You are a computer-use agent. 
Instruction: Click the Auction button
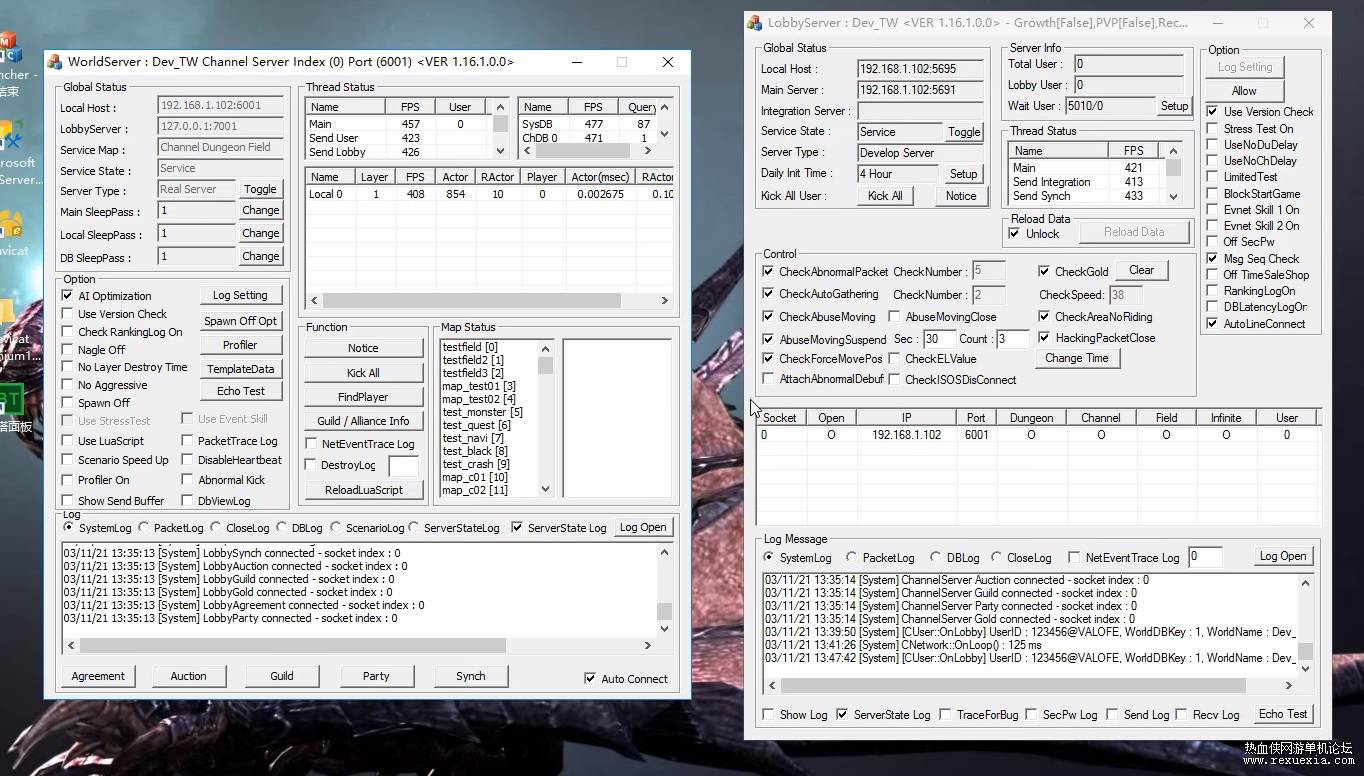tap(188, 676)
